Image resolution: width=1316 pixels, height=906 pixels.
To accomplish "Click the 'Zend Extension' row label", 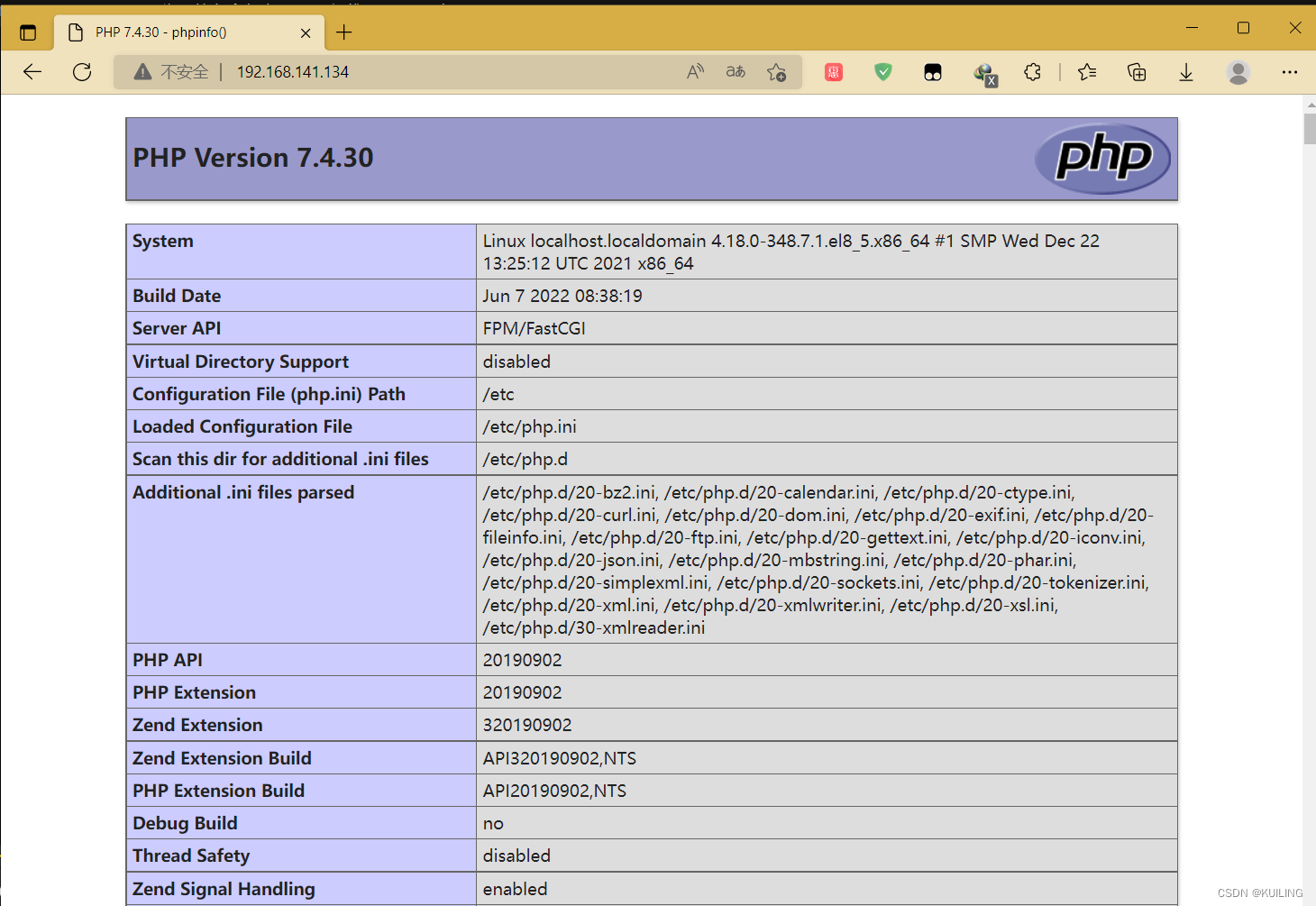I will tap(197, 725).
